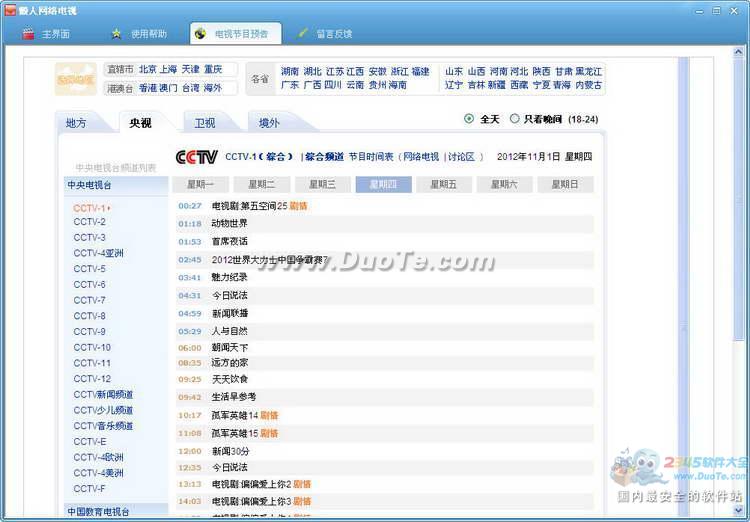Open 香港 region link
The image size is (750, 522).
(x=148, y=88)
